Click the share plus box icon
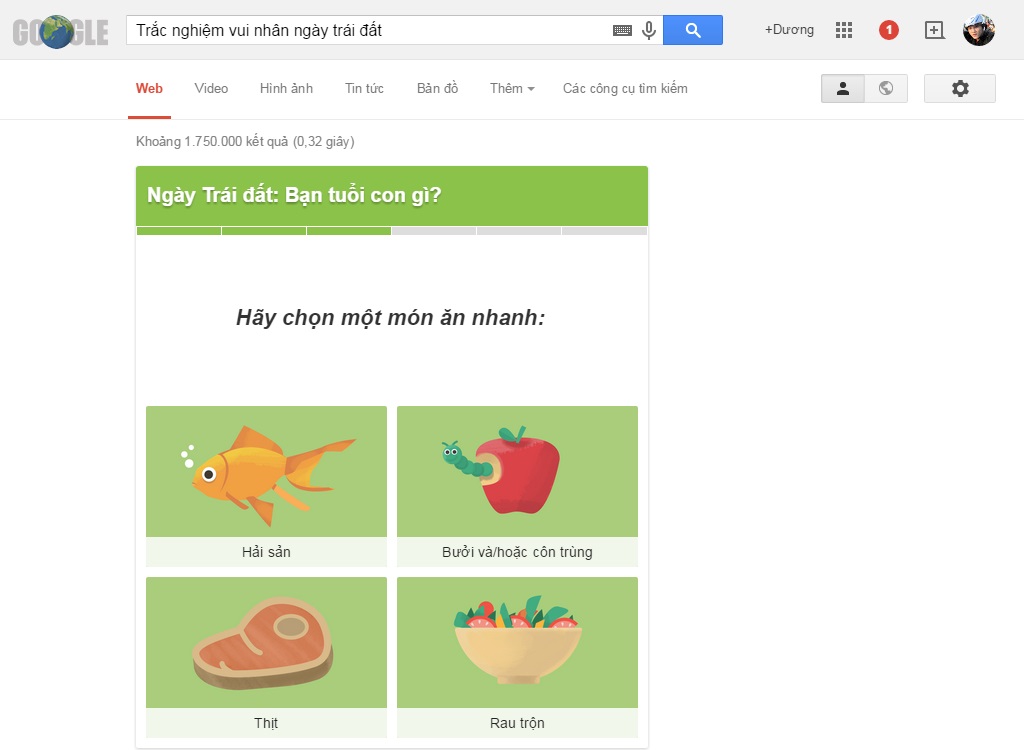This screenshot has height=750, width=1024. [x=935, y=30]
